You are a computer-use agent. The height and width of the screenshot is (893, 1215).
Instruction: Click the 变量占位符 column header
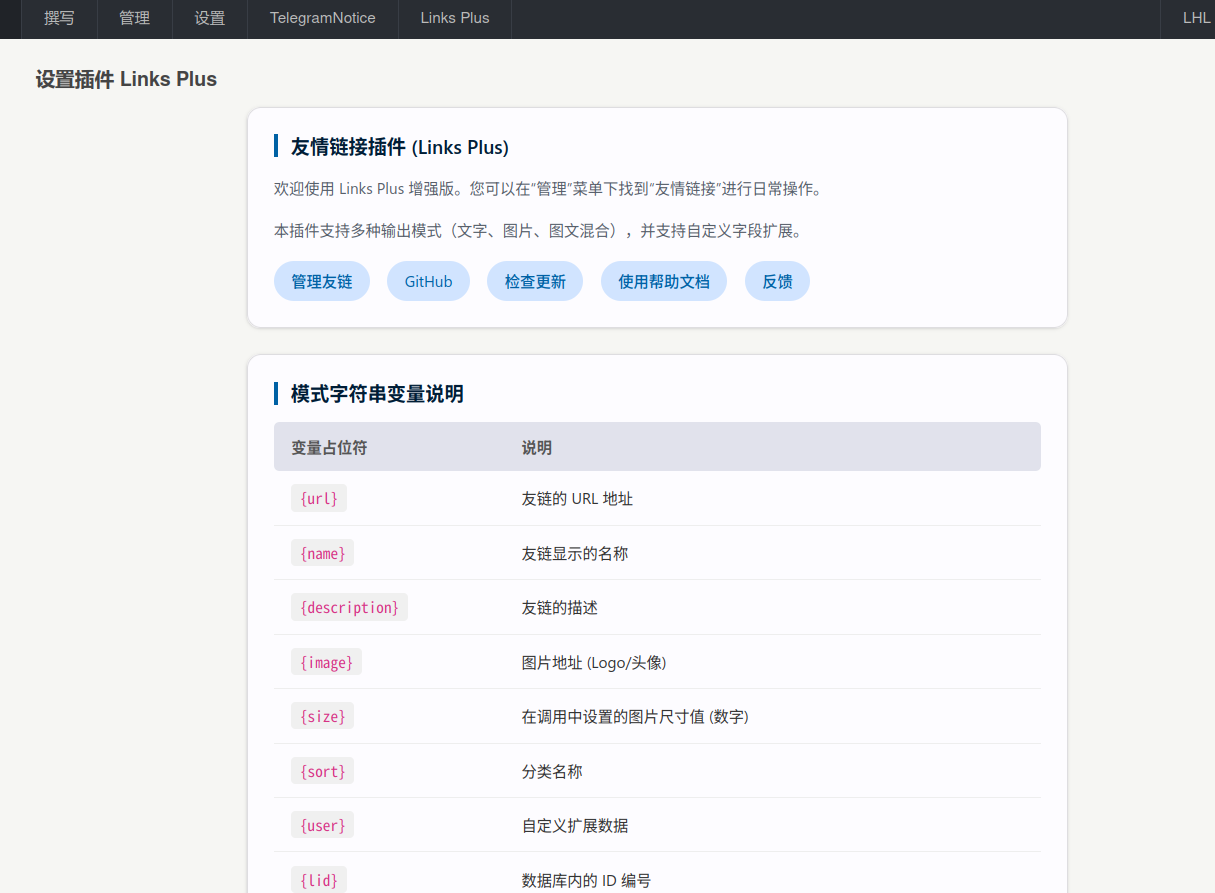pyautogui.click(x=329, y=447)
